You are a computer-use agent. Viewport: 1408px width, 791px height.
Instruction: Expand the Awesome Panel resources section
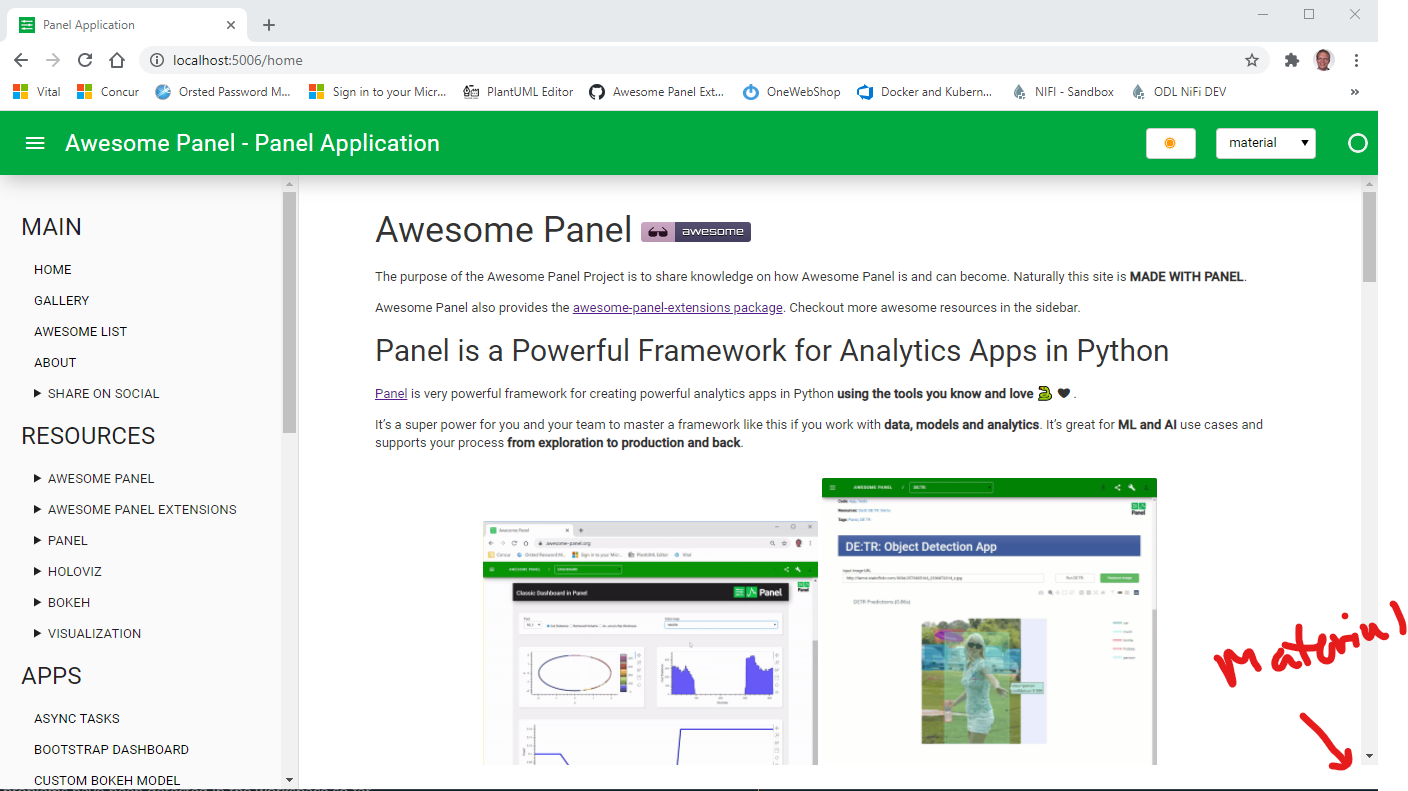coord(94,479)
